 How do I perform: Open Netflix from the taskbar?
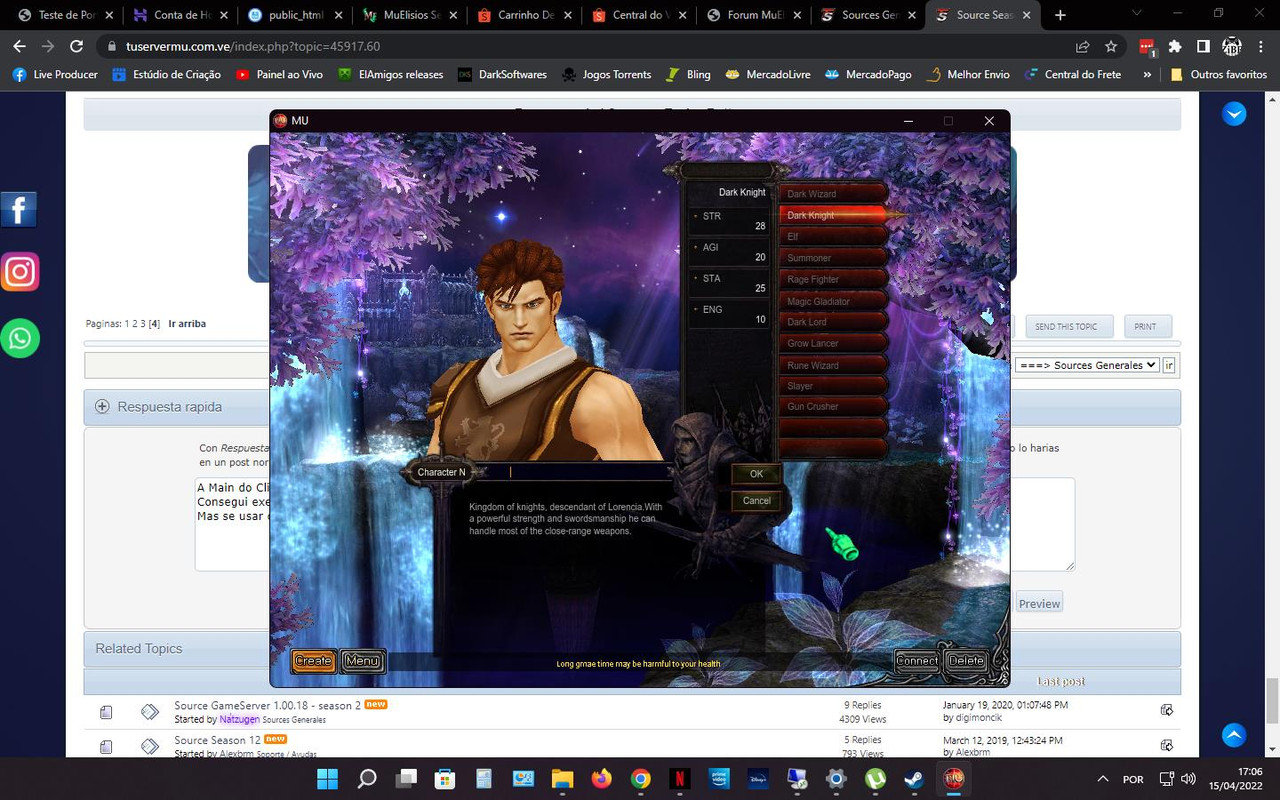coord(679,778)
